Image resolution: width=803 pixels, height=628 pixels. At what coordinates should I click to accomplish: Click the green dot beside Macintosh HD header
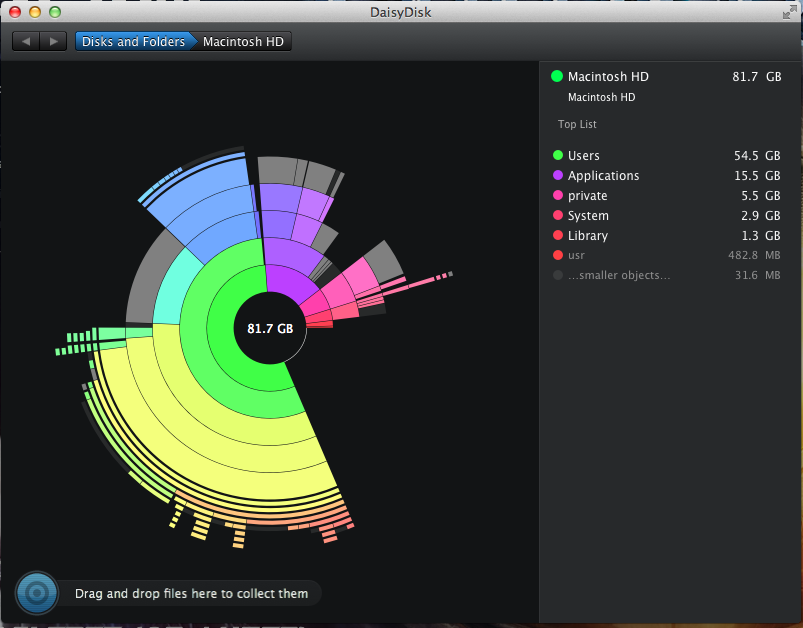(x=557, y=76)
